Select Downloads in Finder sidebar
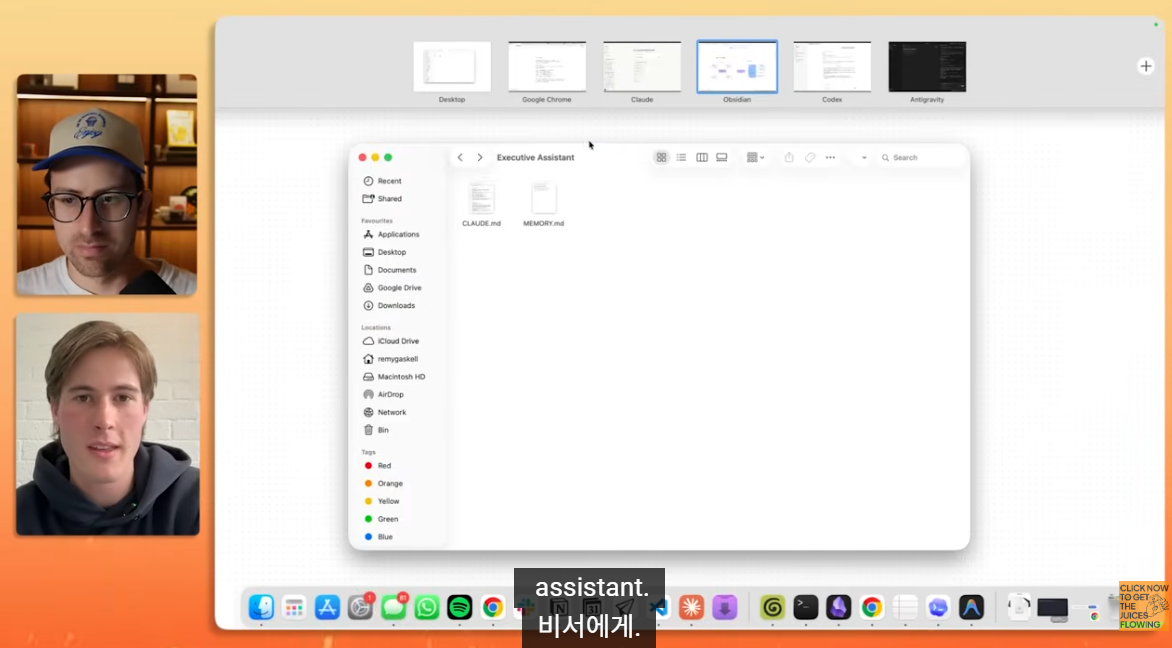 point(396,306)
